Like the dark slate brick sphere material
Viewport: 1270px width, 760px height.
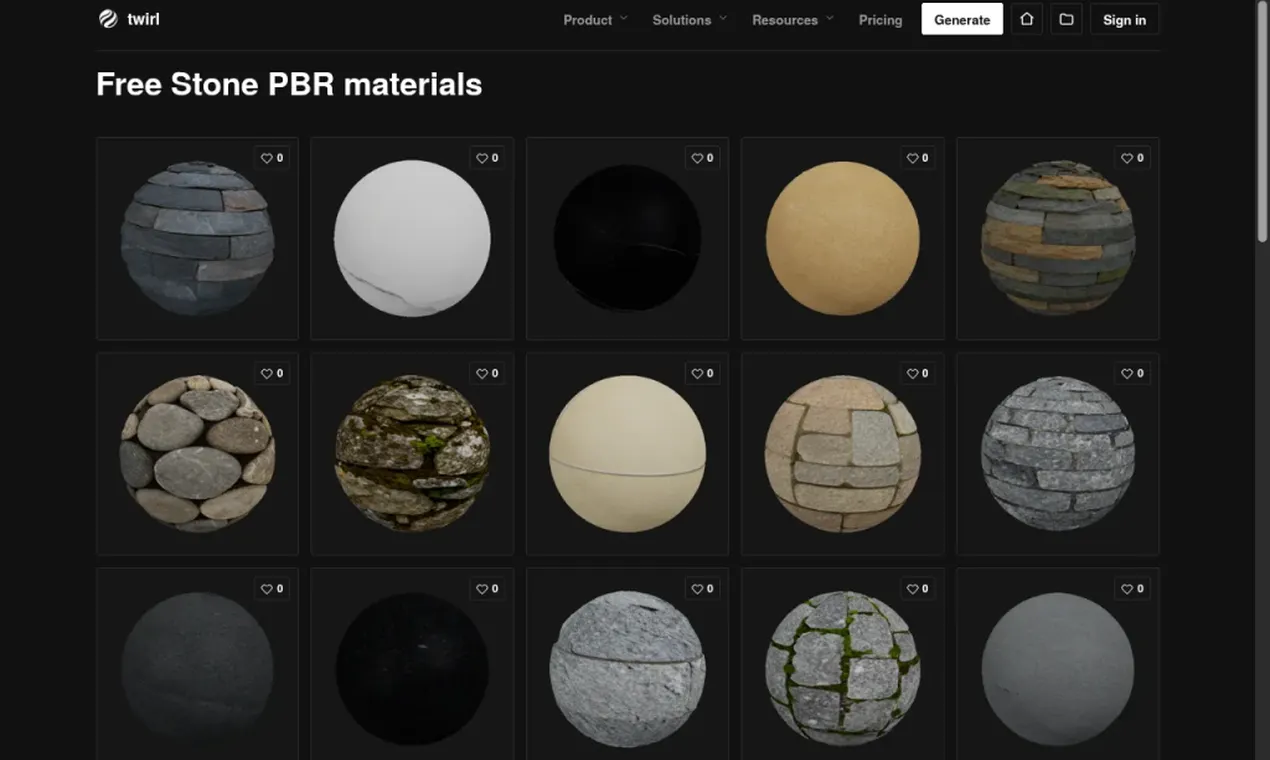point(272,158)
